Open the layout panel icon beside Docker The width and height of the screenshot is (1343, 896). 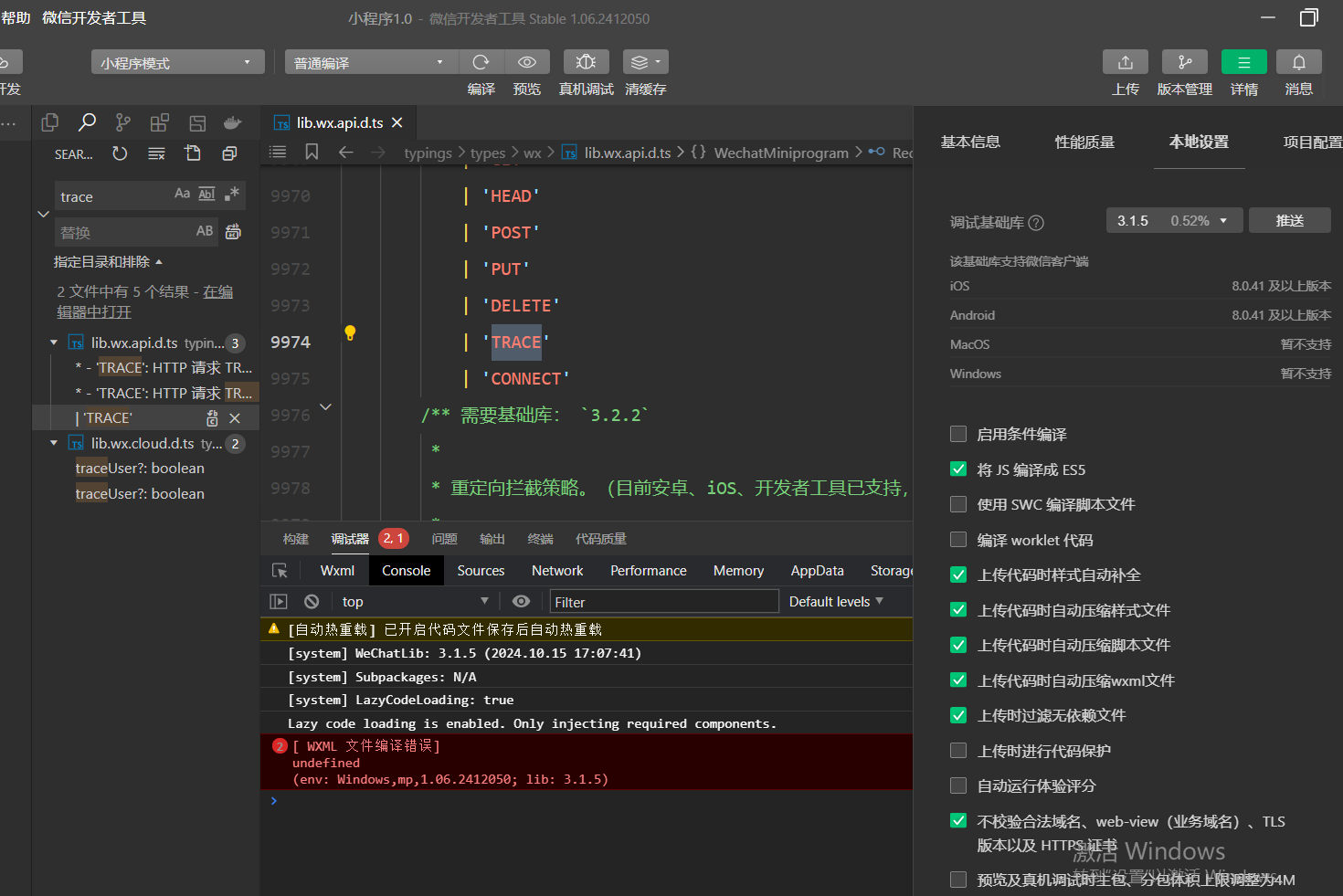click(x=196, y=122)
